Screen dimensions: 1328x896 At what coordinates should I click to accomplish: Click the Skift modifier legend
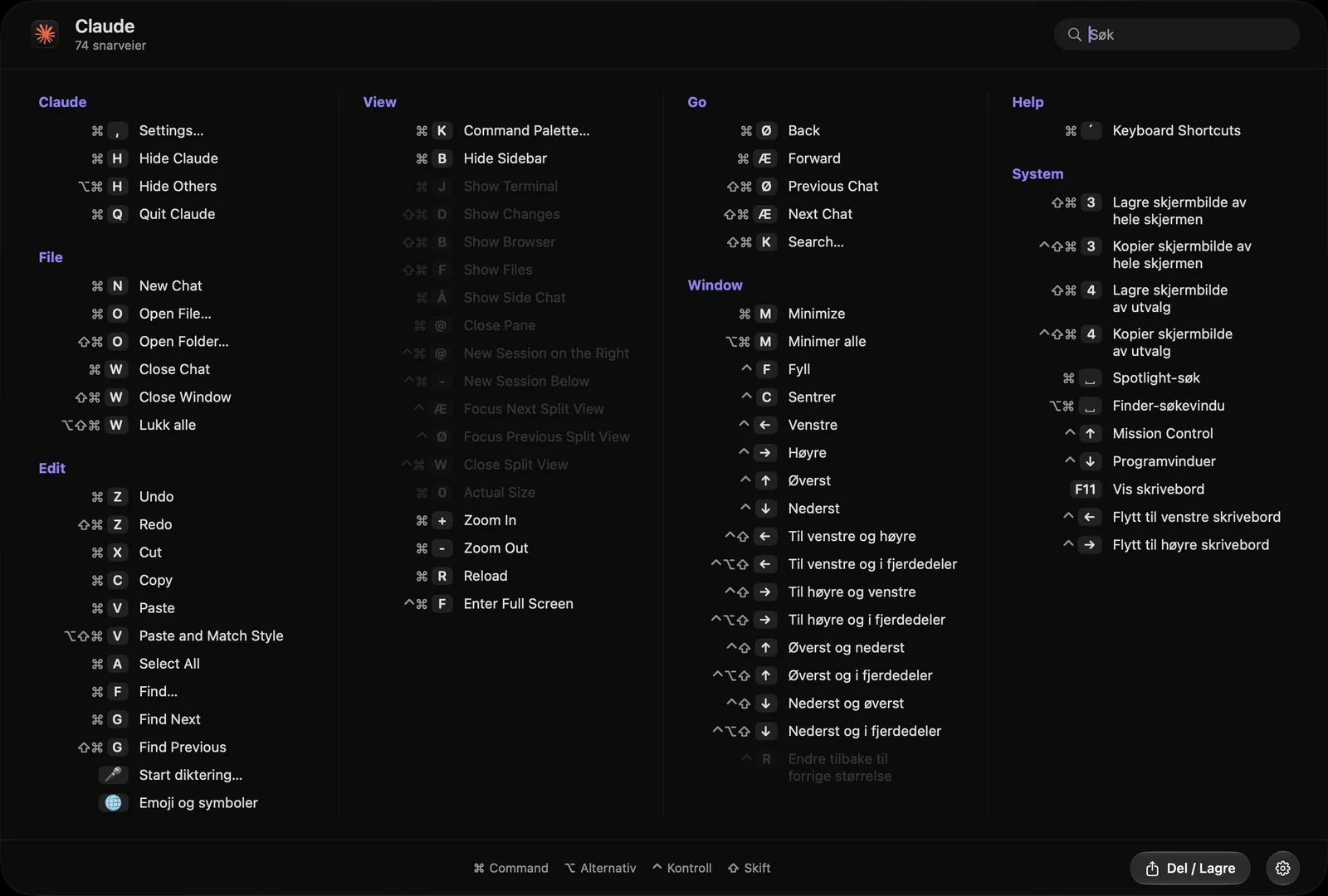(749, 868)
